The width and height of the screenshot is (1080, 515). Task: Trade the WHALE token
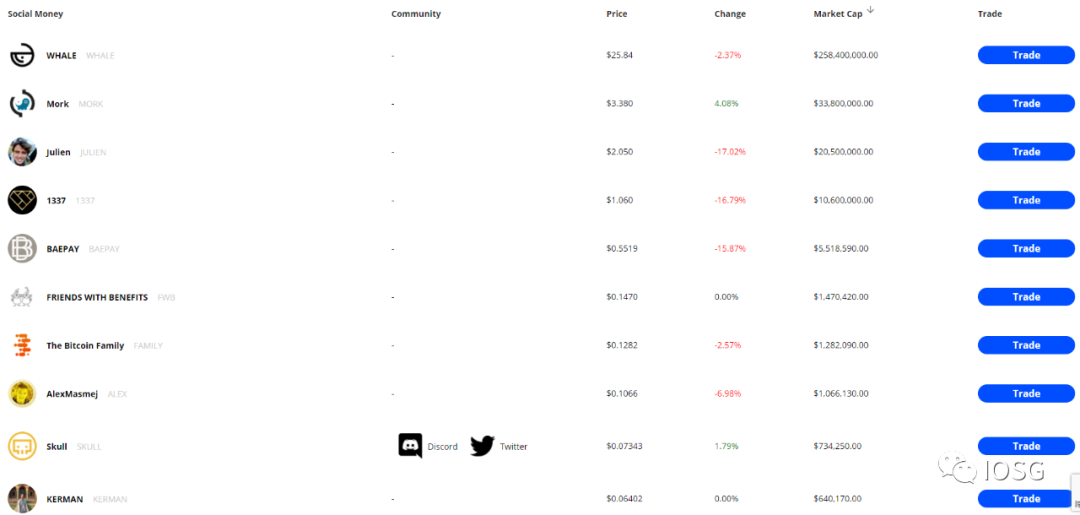point(1026,55)
